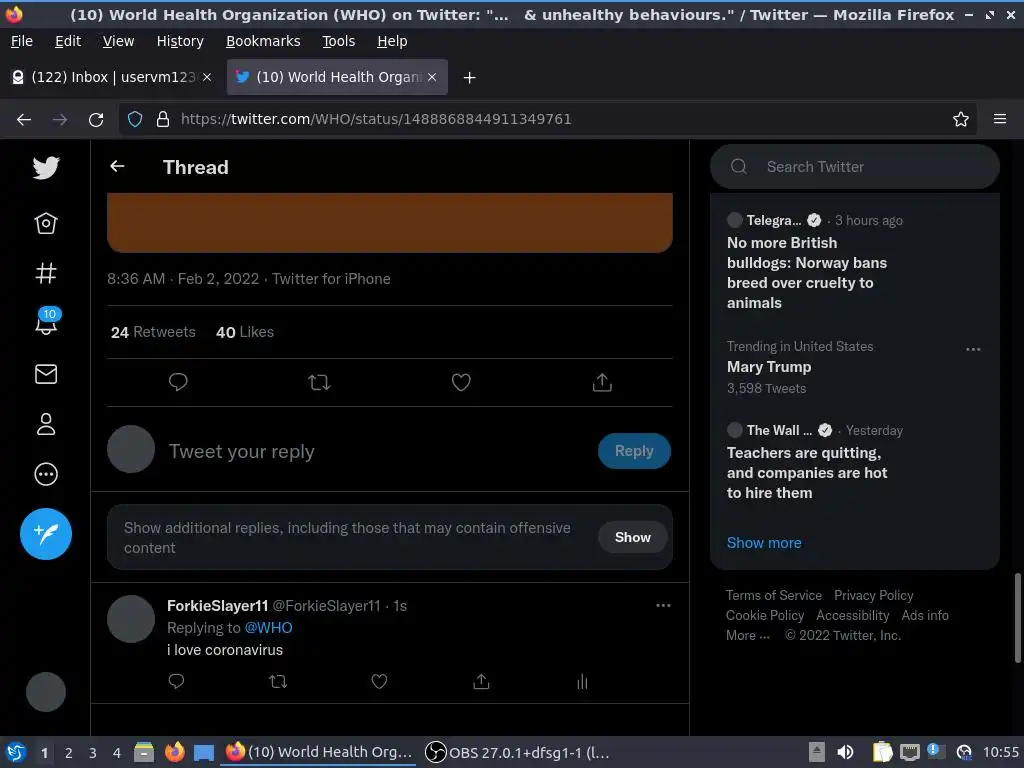1024x768 pixels.
Task: Click the @WHO mention link
Action: click(268, 628)
